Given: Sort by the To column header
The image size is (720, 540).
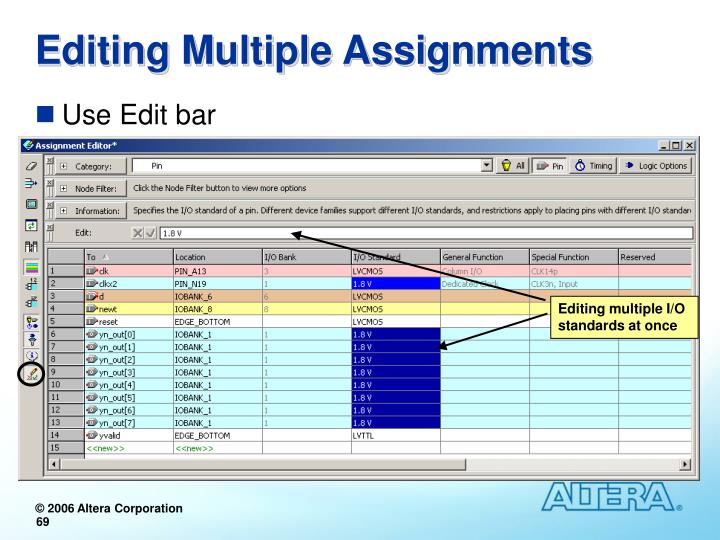Looking at the screenshot, I should point(129,257).
